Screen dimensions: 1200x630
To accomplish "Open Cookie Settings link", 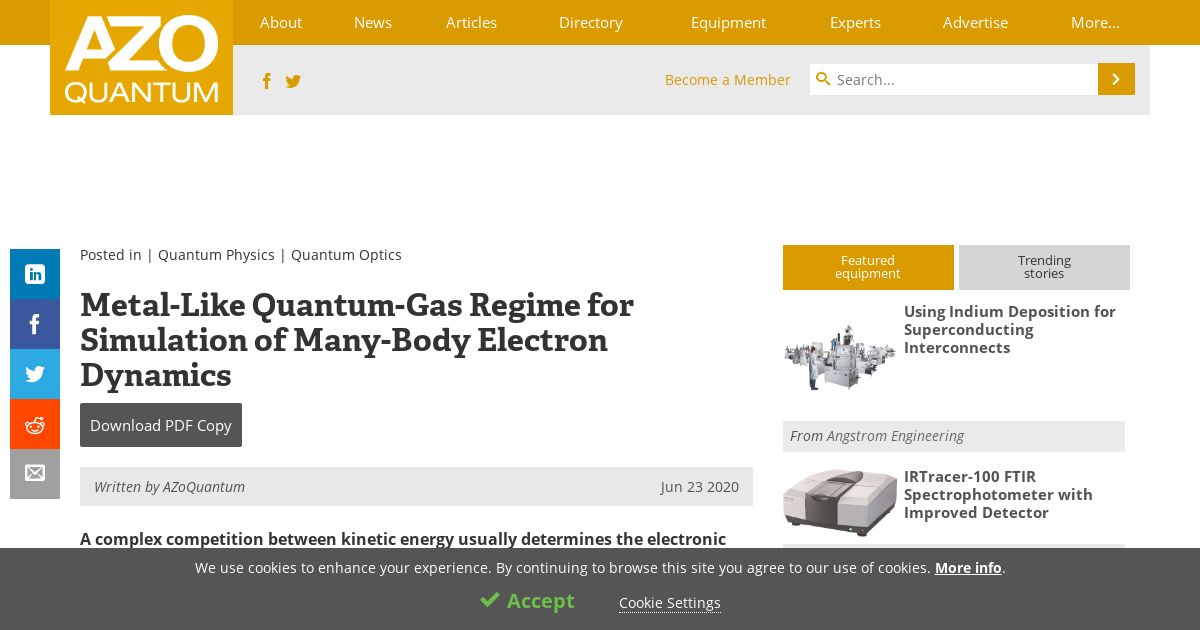I will 669,603.
